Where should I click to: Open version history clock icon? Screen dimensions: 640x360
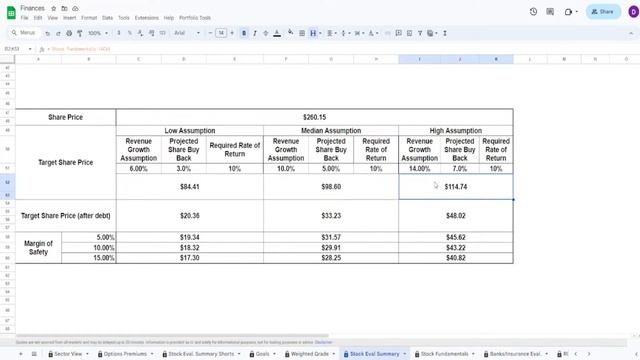533,12
